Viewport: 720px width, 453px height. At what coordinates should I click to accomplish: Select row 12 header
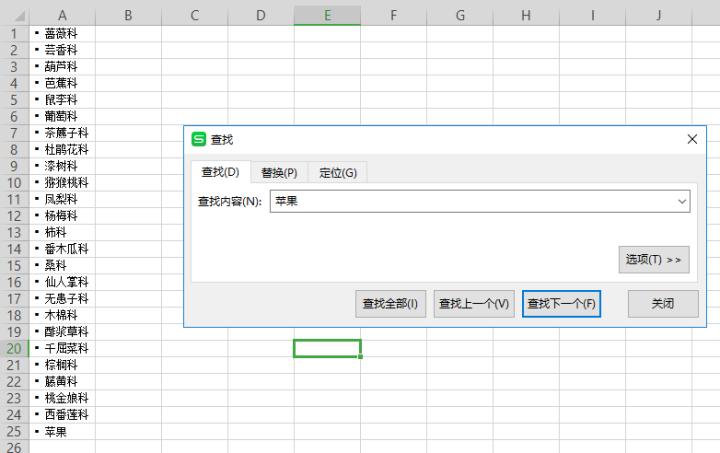[x=14, y=216]
